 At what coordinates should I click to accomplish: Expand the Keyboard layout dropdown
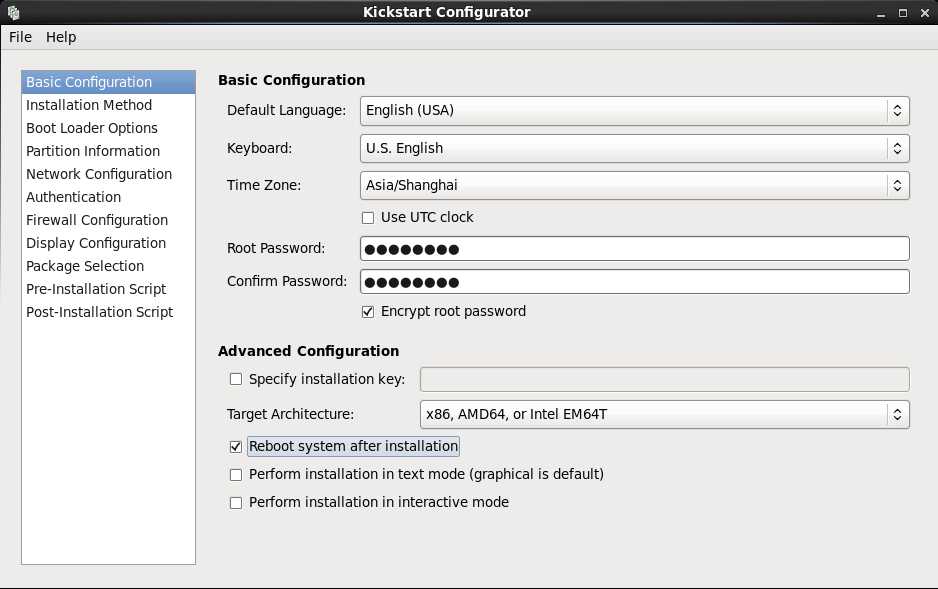click(635, 148)
